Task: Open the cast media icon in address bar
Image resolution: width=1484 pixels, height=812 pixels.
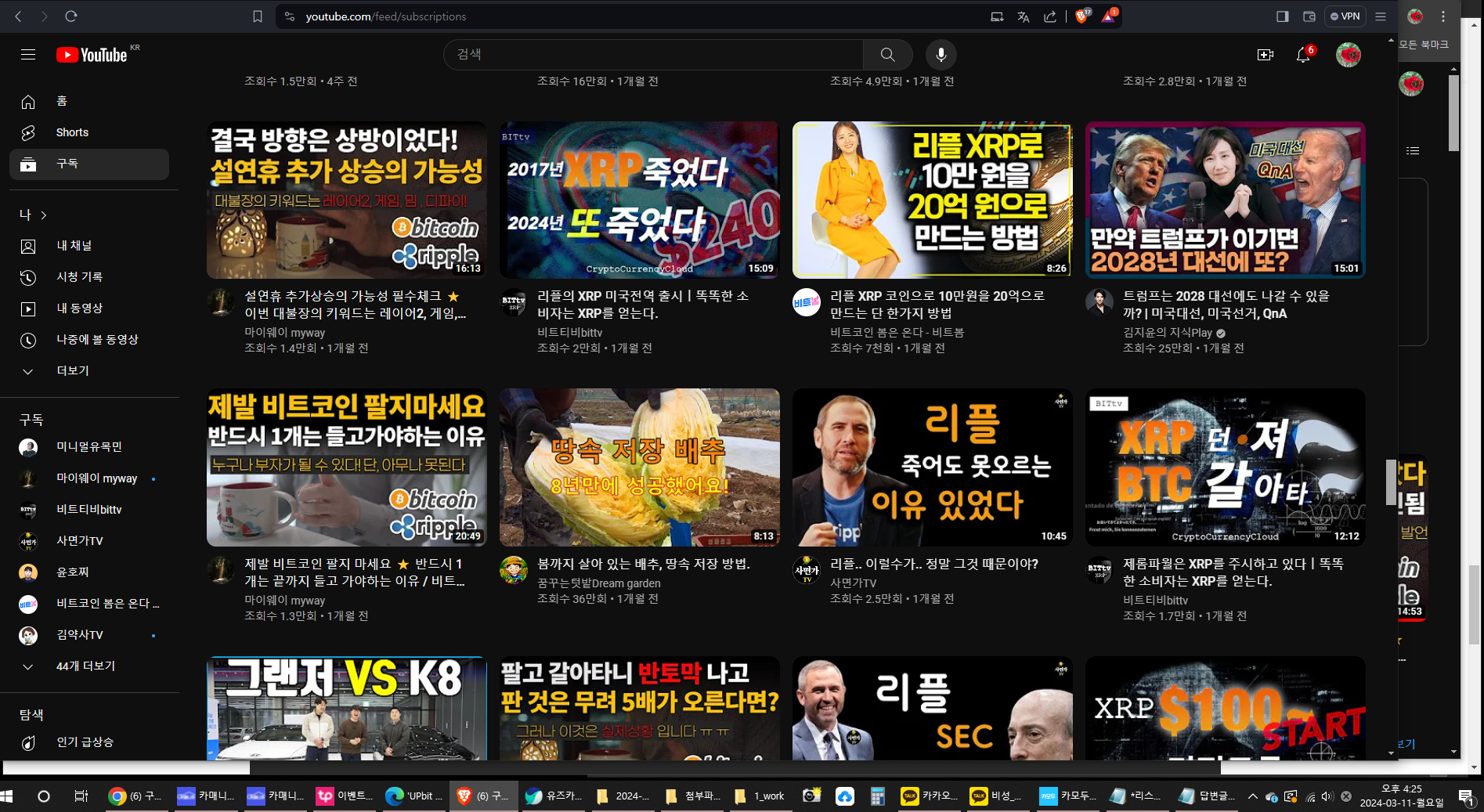Action: coord(997,16)
